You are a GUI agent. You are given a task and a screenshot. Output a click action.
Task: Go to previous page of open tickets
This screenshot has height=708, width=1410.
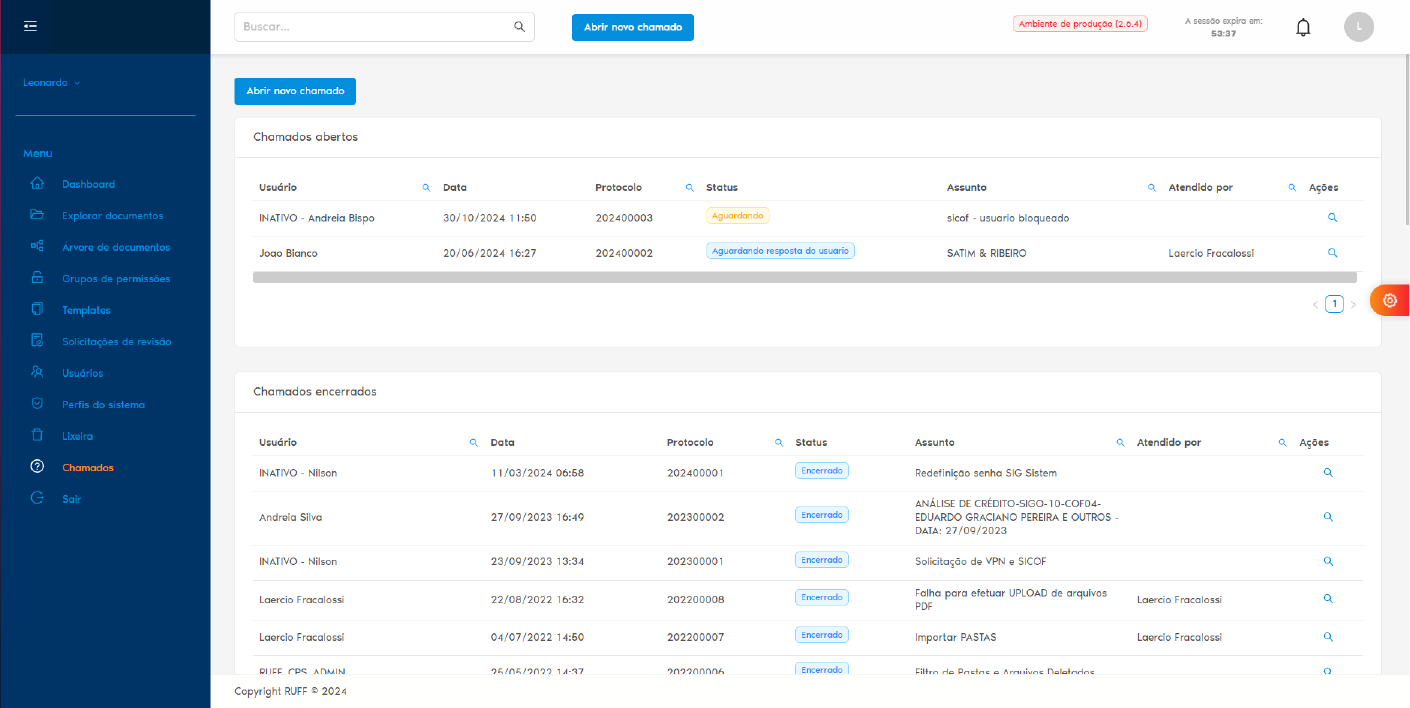coord(1315,305)
